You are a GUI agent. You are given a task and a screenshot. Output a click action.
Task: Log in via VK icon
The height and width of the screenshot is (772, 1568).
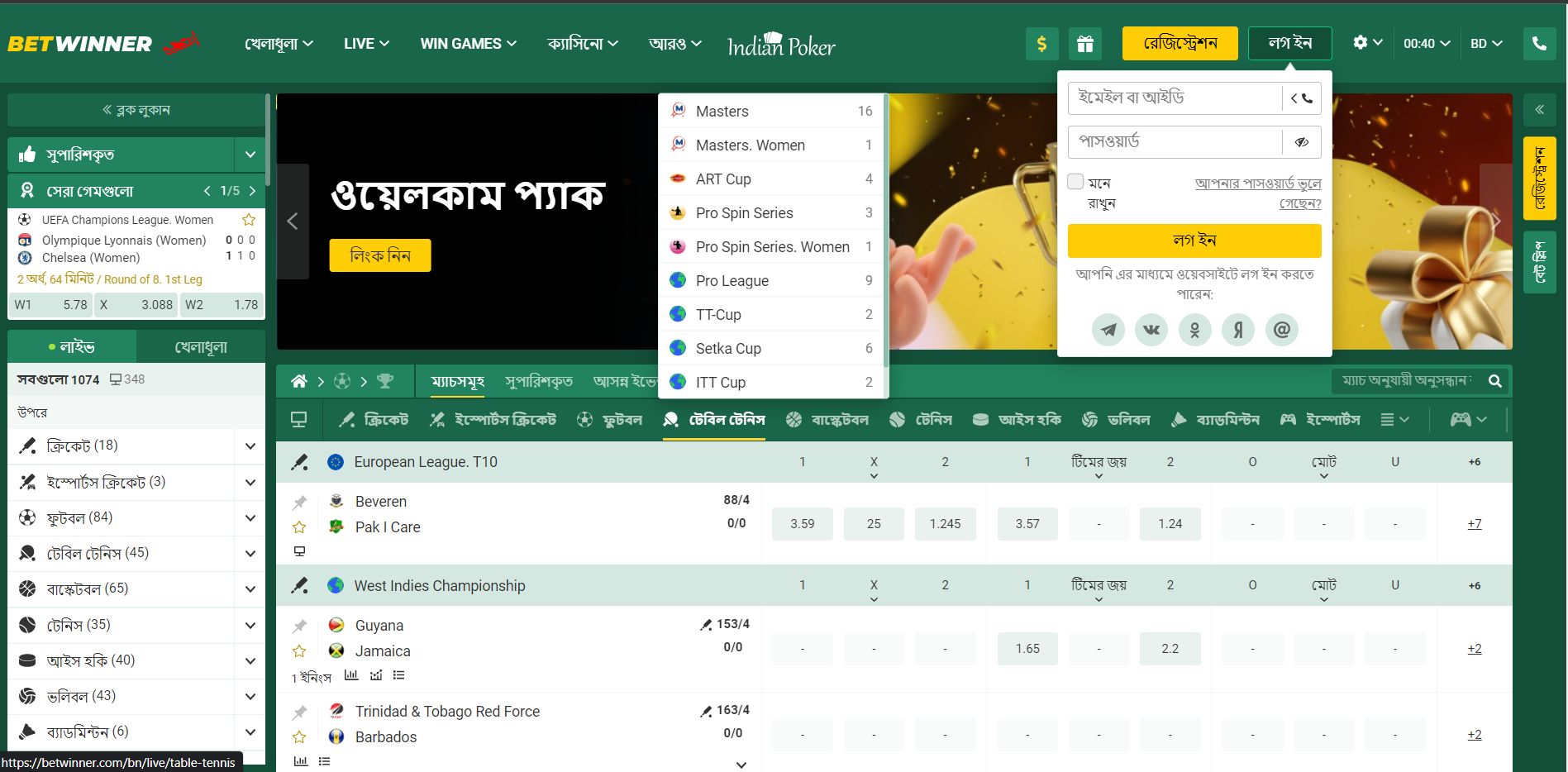coord(1151,330)
